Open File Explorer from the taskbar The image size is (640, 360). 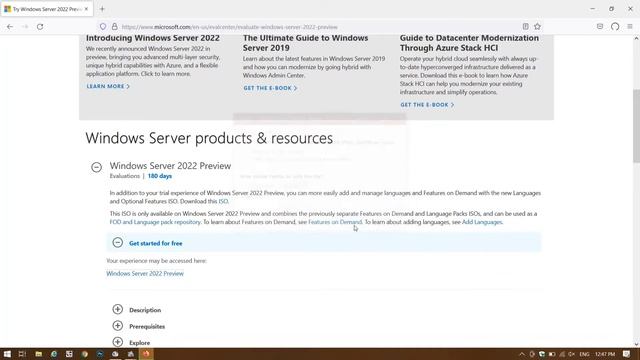click(38, 354)
